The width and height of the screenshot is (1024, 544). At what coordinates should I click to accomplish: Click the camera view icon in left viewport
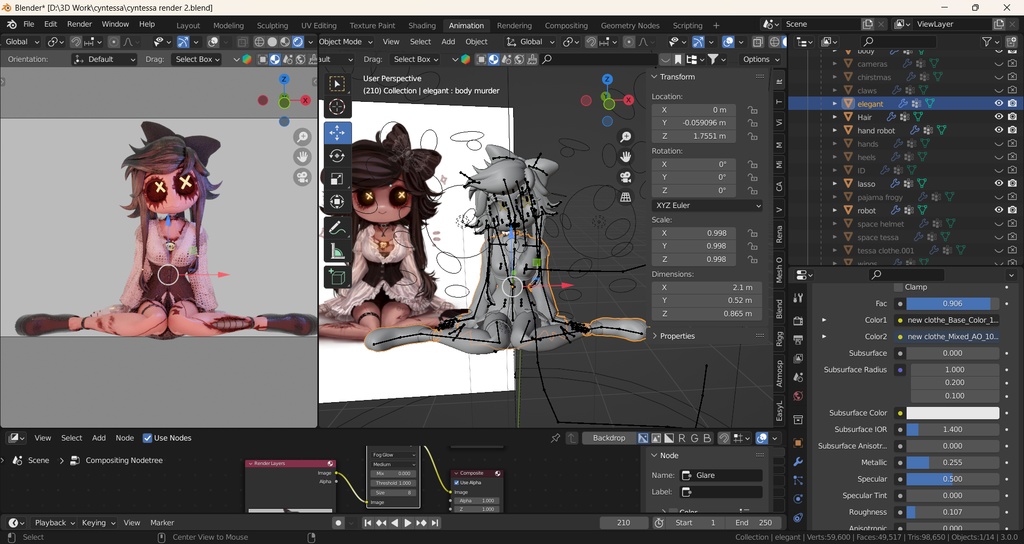click(x=302, y=177)
